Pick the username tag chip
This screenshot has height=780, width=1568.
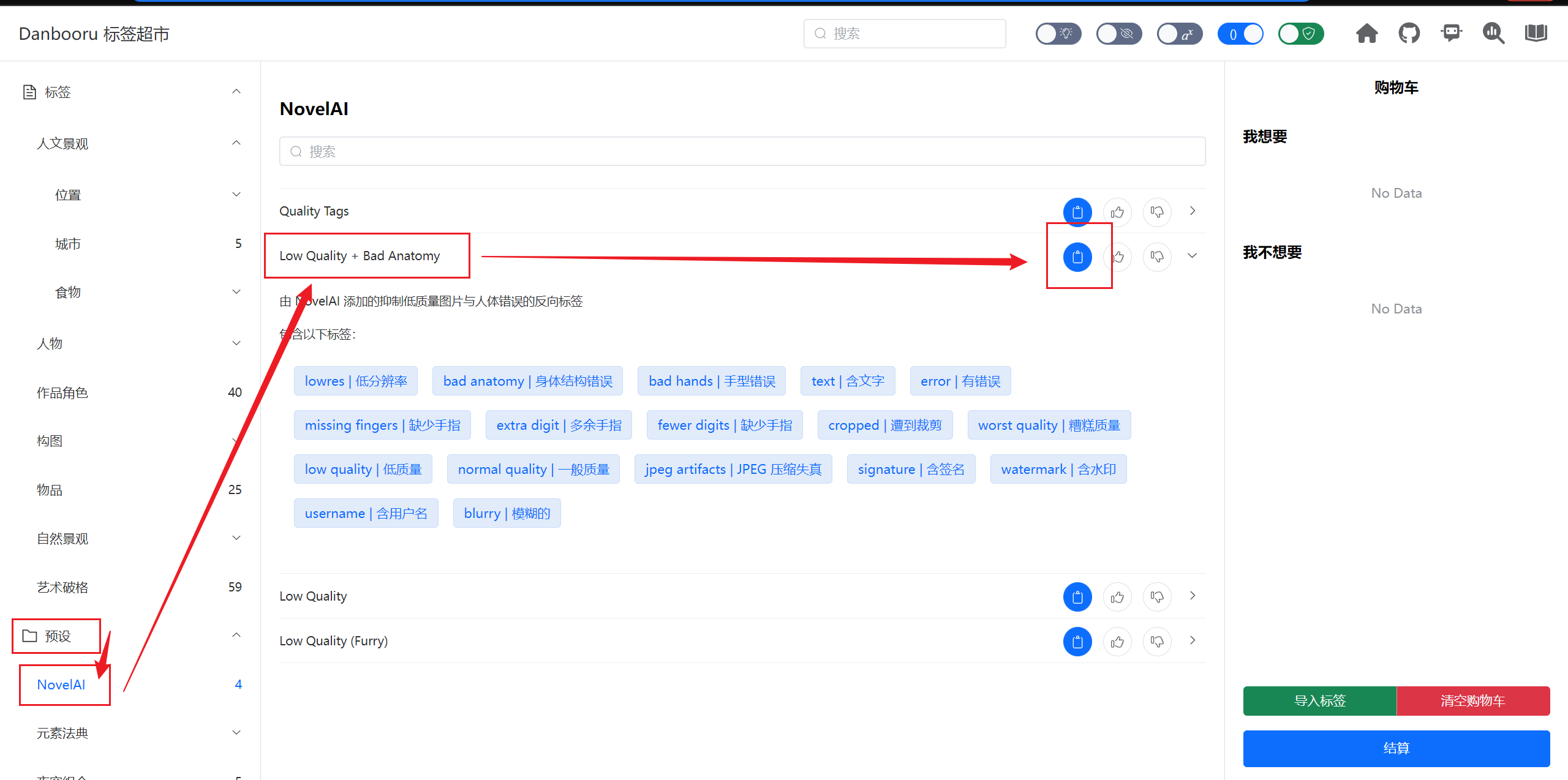pos(366,513)
